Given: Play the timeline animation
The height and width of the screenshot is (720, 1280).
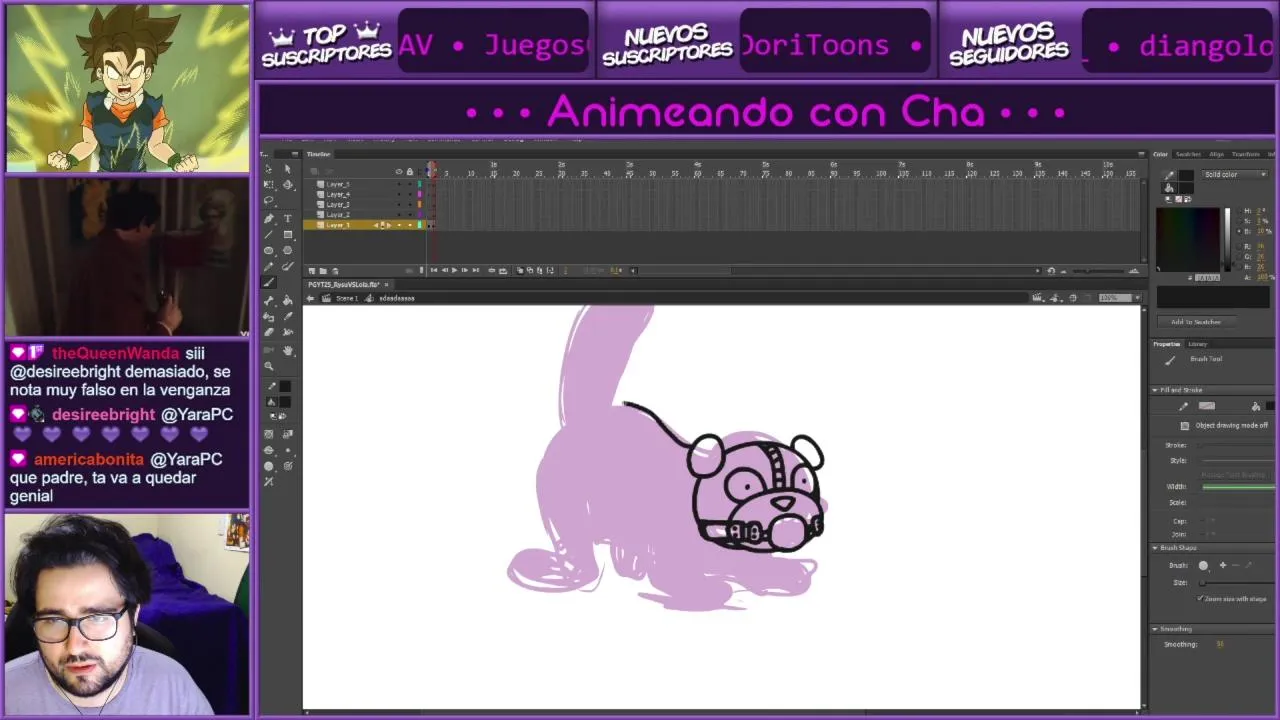Looking at the screenshot, I should [x=455, y=270].
